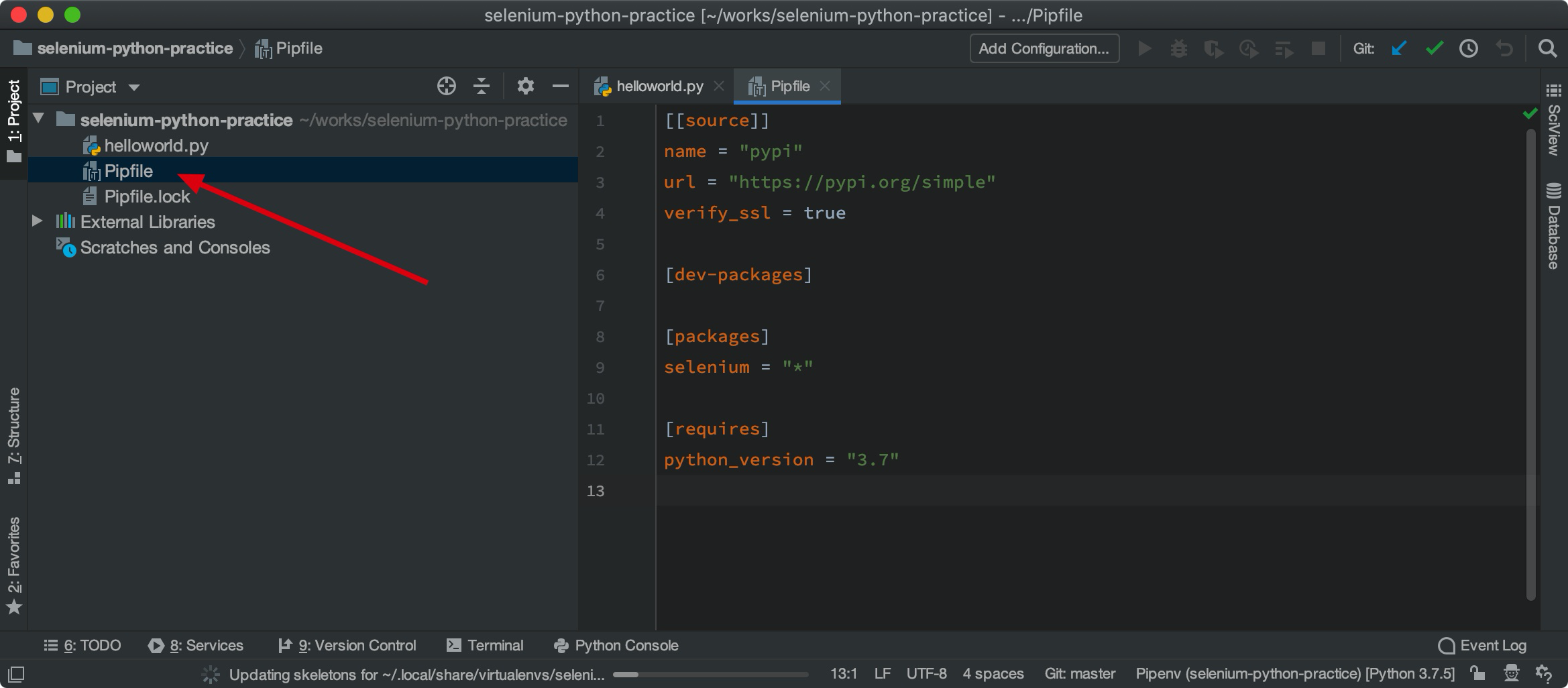The image size is (1568, 688).
Task: Hide the Project panel with minus icon
Action: click(561, 86)
